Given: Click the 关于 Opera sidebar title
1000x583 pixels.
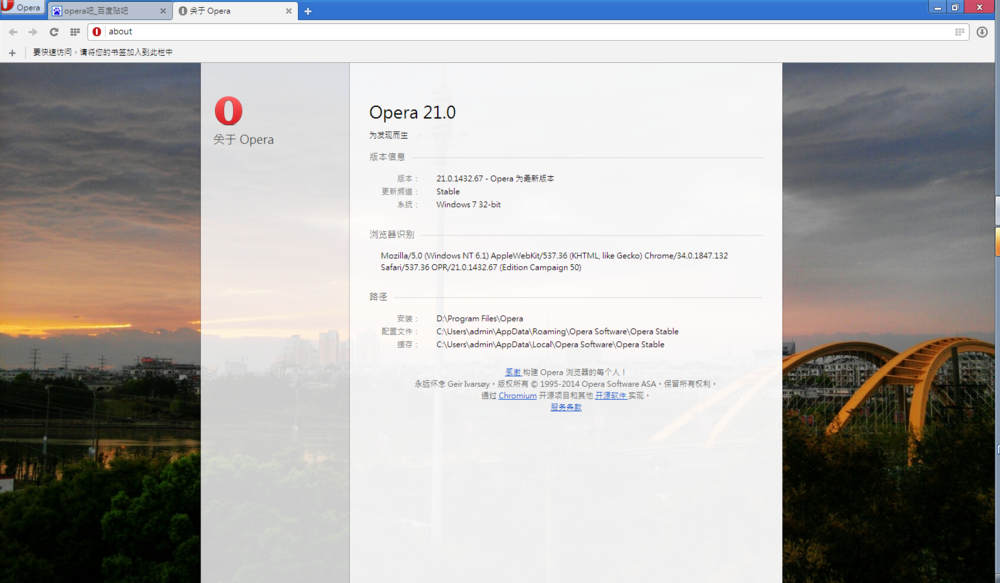Looking at the screenshot, I should (x=244, y=140).
